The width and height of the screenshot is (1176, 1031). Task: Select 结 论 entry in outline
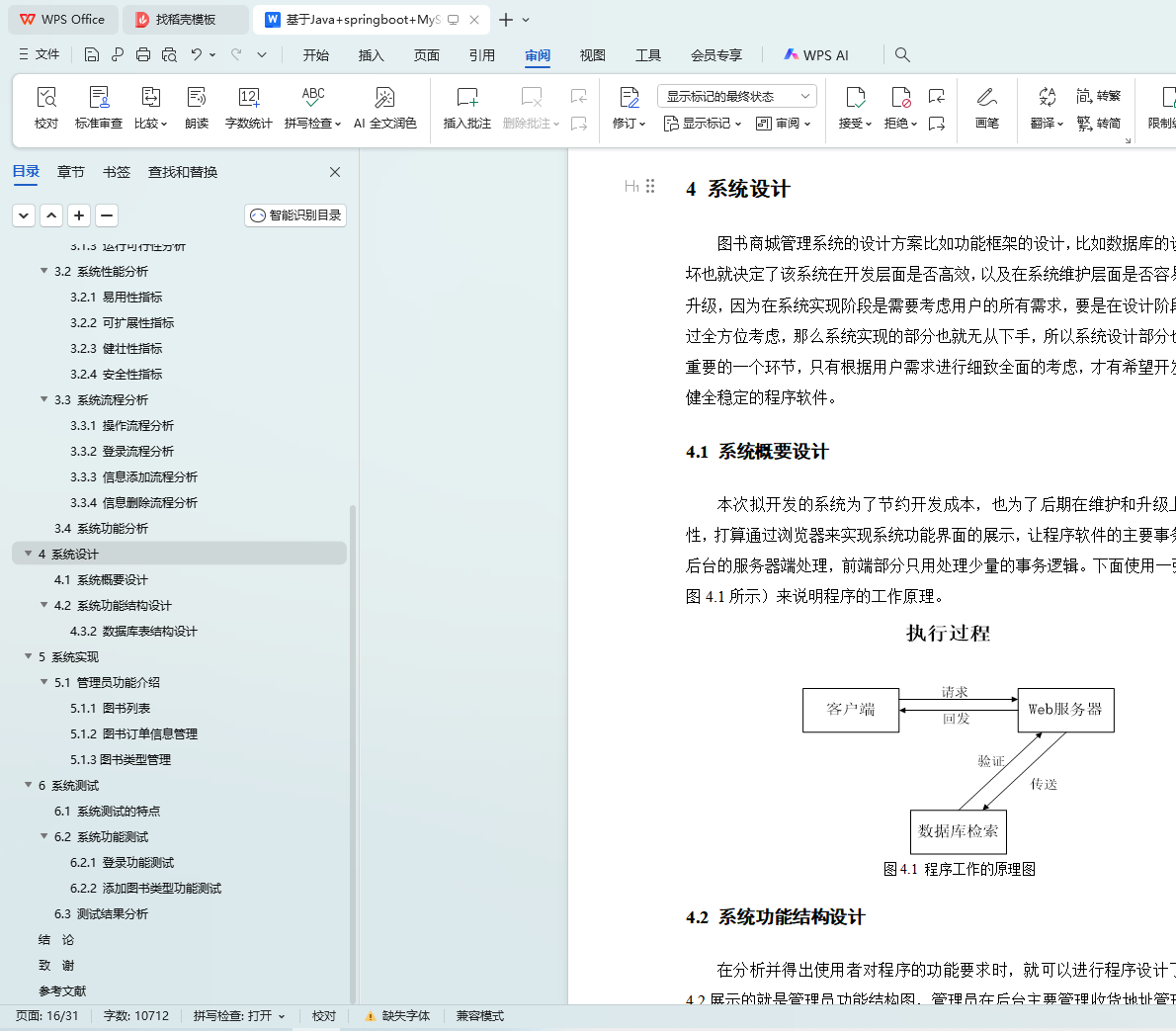point(56,939)
